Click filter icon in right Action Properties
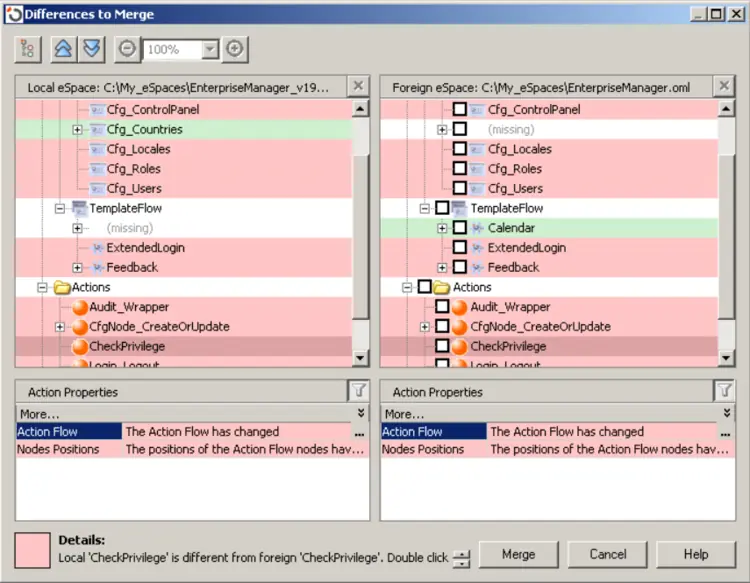Image resolution: width=750 pixels, height=583 pixels. pos(722,391)
